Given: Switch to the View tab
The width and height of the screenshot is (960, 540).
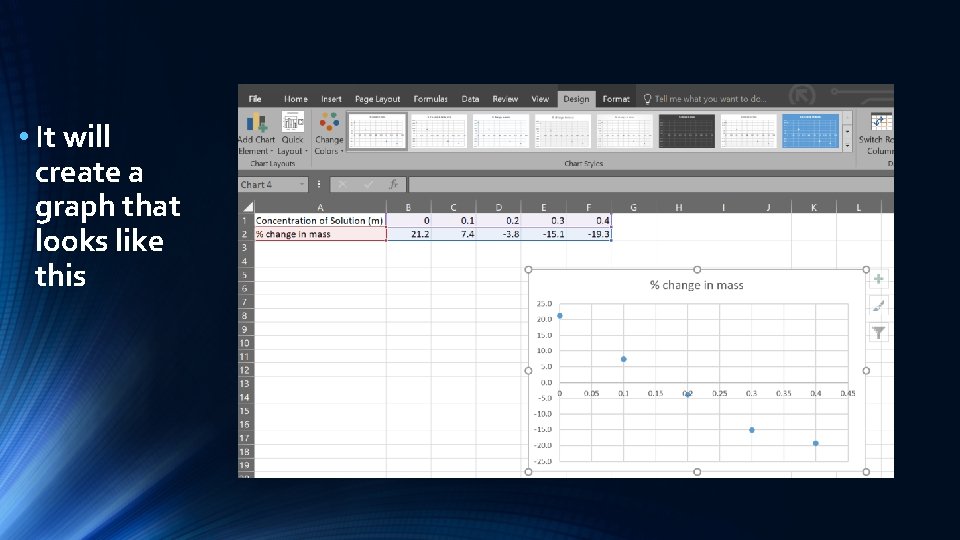Looking at the screenshot, I should click(540, 99).
